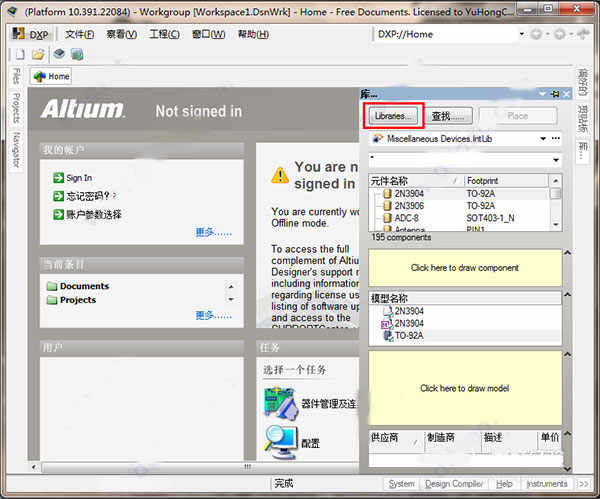Image resolution: width=600 pixels, height=499 pixels.
Task: Click the navigate forward arrow icon
Action: coord(559,34)
